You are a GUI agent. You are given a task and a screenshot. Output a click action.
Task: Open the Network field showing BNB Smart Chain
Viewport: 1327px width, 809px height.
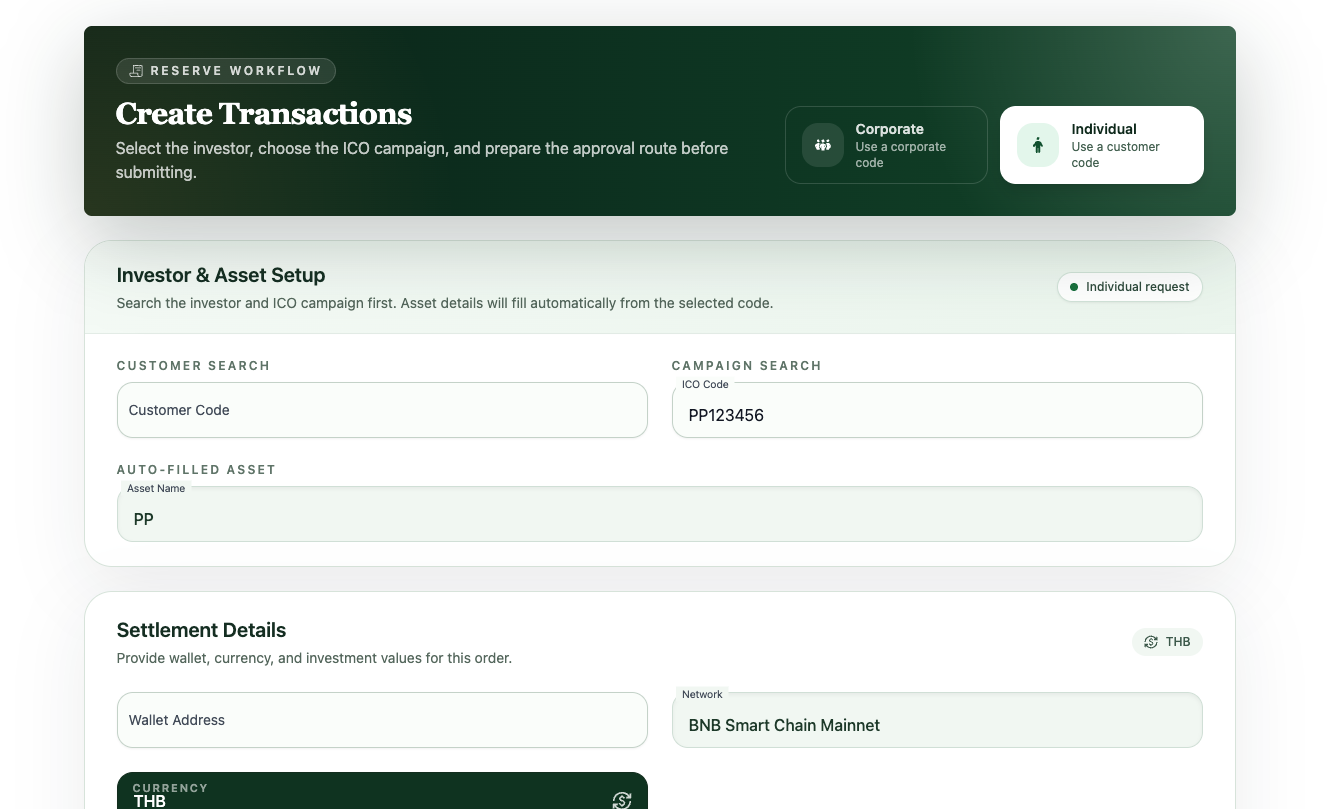coord(936,724)
